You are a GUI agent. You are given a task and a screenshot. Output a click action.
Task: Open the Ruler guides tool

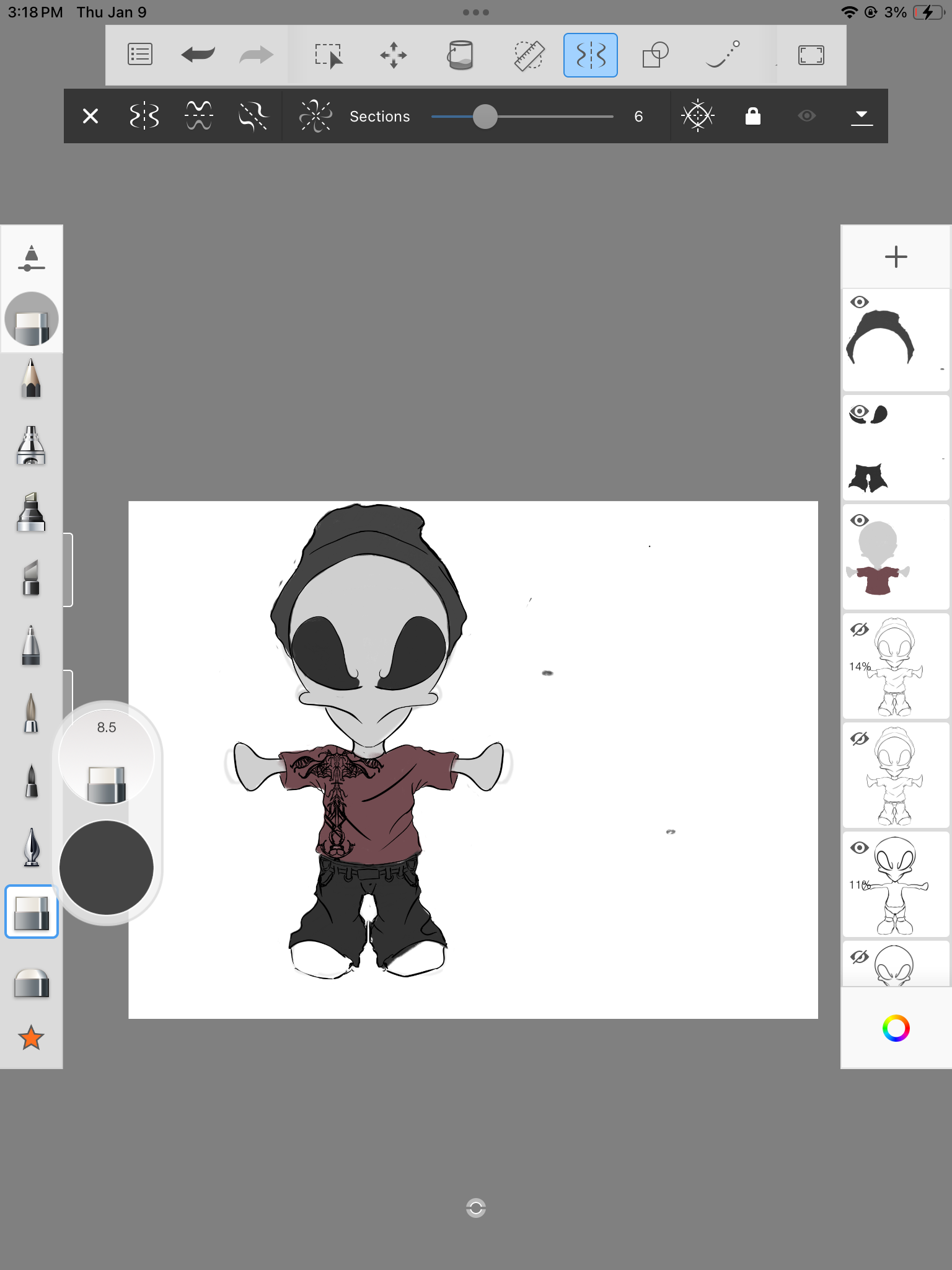tap(529, 55)
